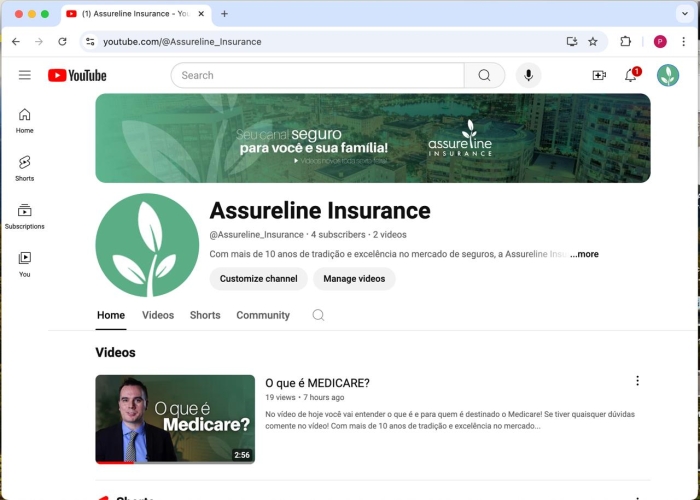Screen dimensions: 700x500
Task: Open the account avatar menu
Action: [668, 75]
